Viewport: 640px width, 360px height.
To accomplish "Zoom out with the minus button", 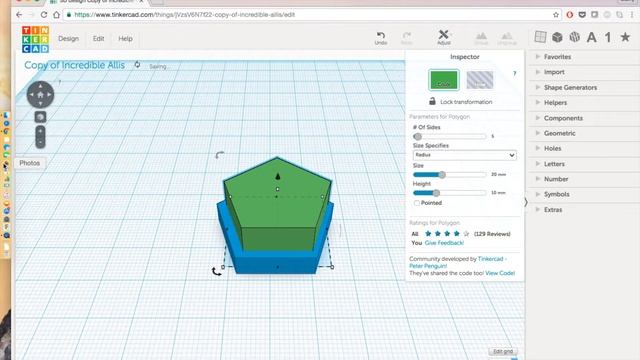I will 40,142.
